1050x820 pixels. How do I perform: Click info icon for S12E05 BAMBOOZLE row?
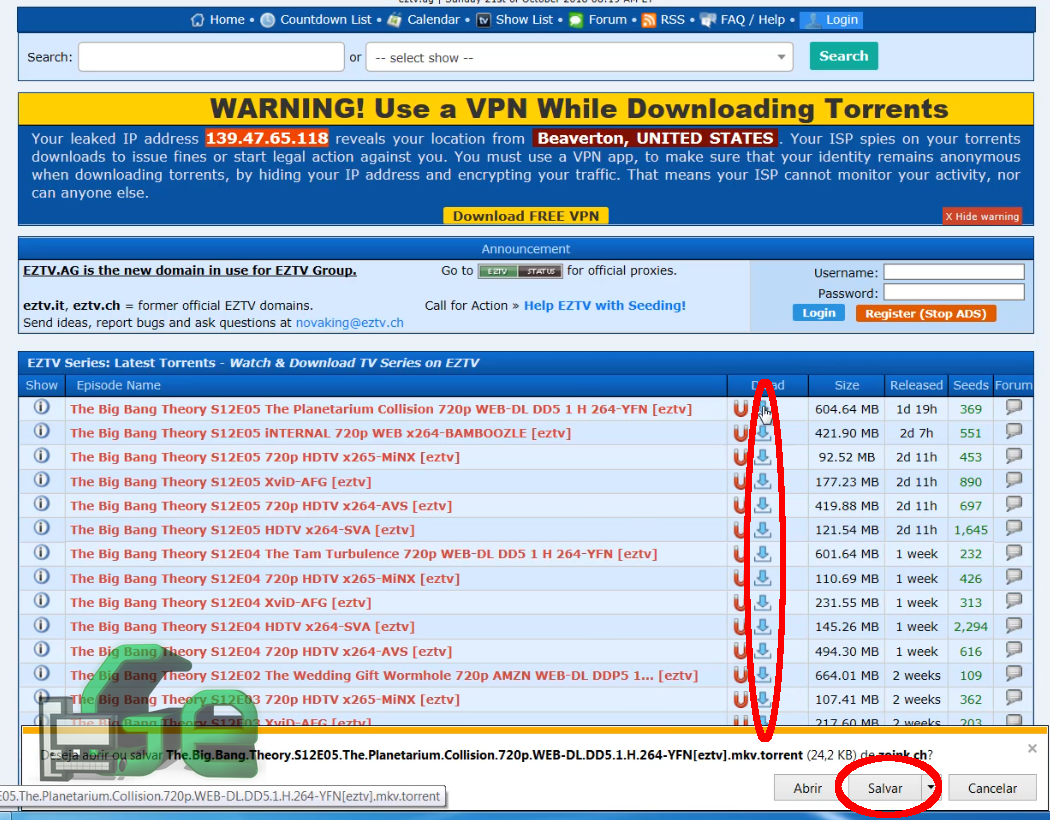(x=42, y=431)
